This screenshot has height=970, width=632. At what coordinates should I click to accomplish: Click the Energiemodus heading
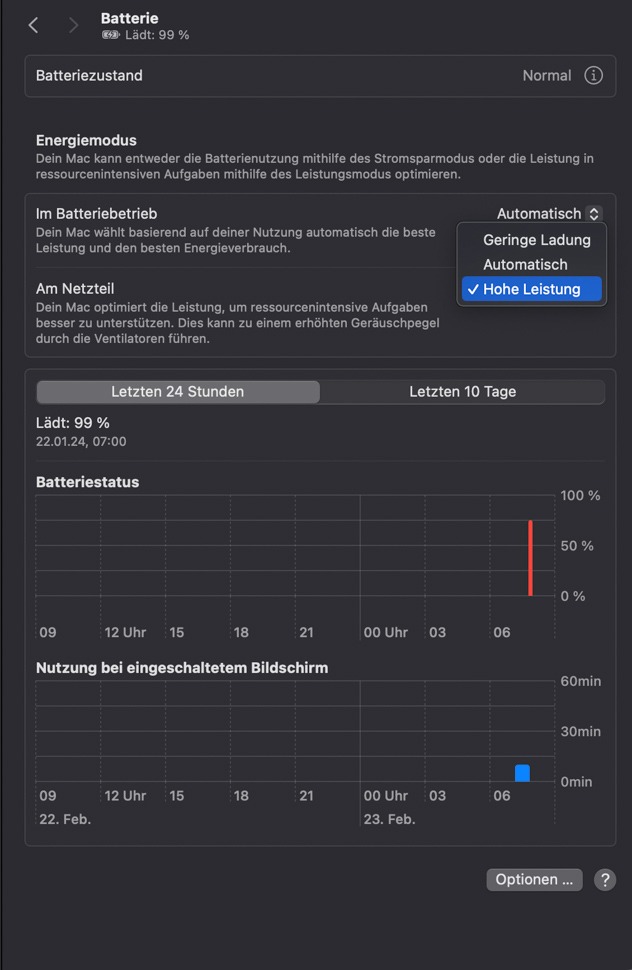coord(86,140)
